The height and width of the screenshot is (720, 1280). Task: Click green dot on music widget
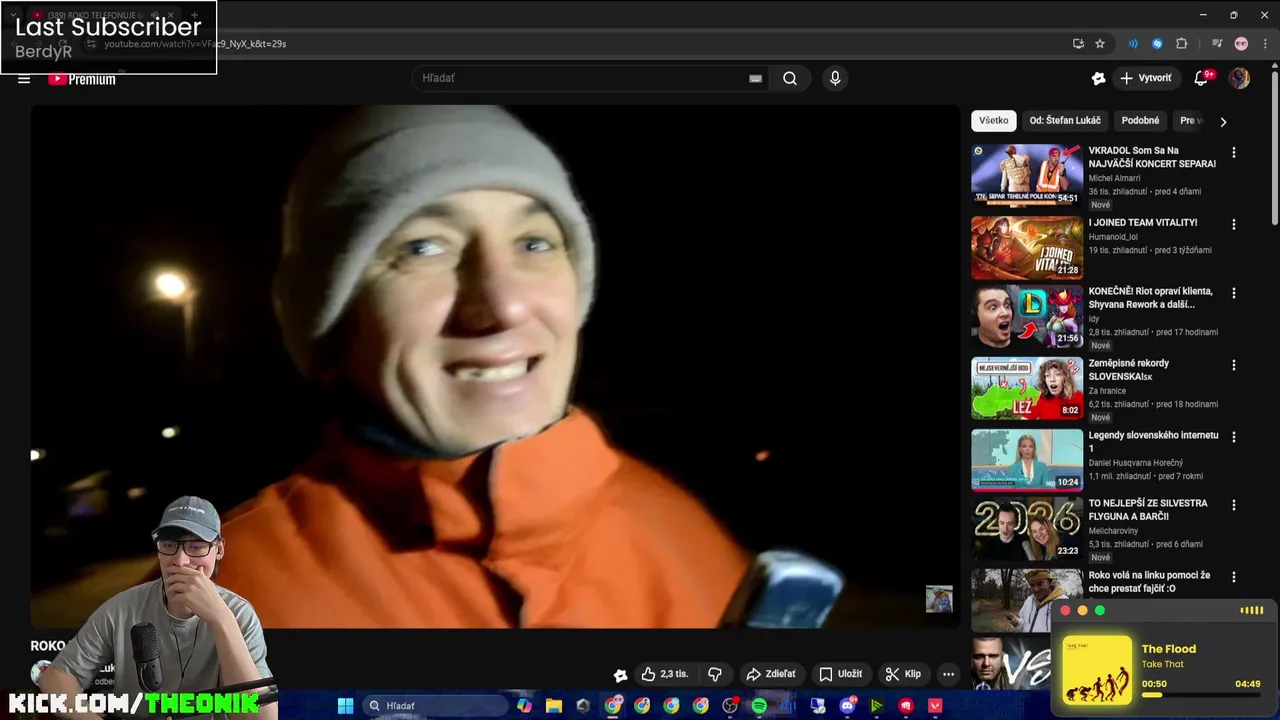[1100, 611]
